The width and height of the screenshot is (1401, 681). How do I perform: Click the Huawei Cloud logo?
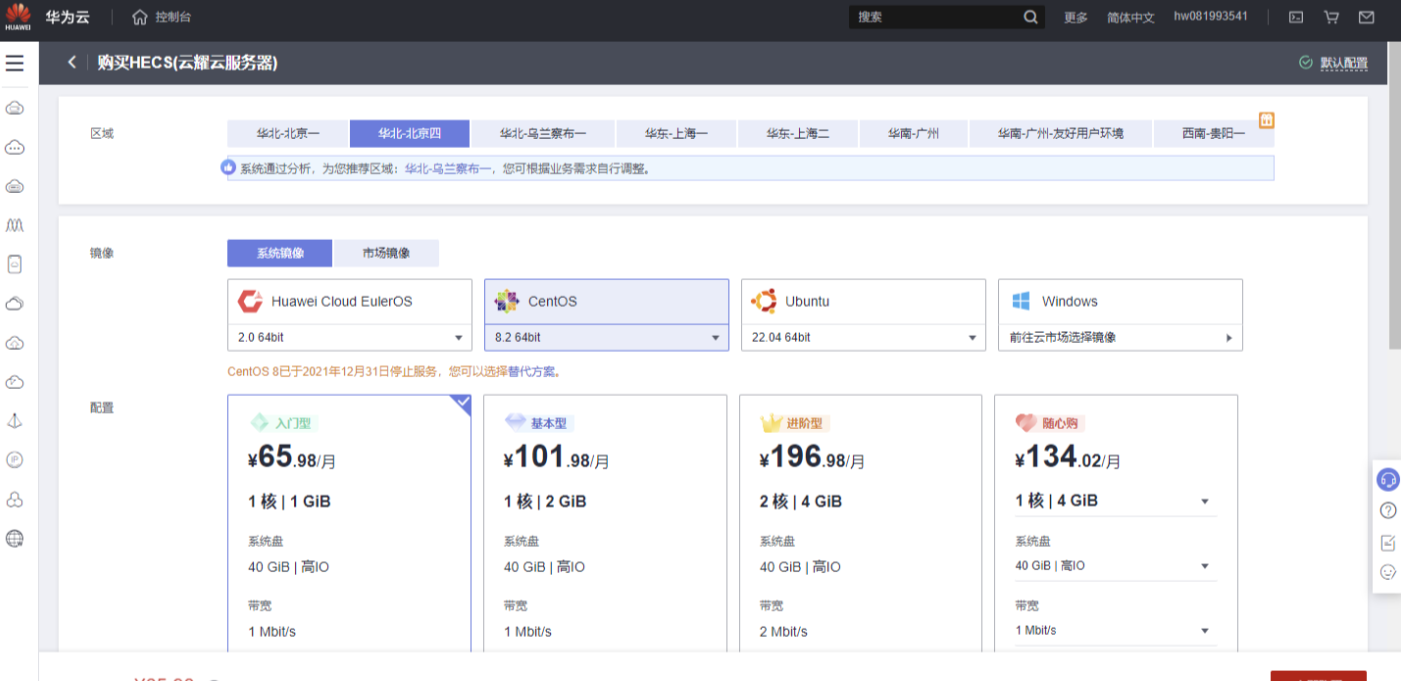[x=19, y=17]
